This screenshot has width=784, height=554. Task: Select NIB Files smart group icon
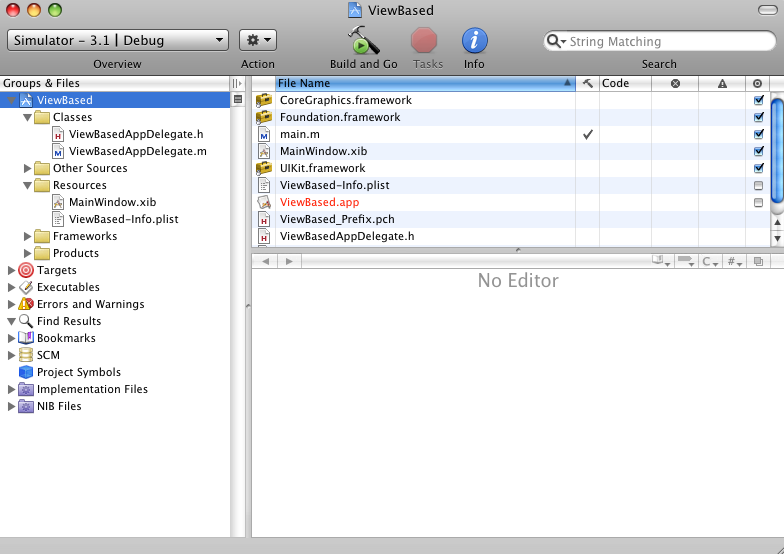pyautogui.click(x=26, y=406)
